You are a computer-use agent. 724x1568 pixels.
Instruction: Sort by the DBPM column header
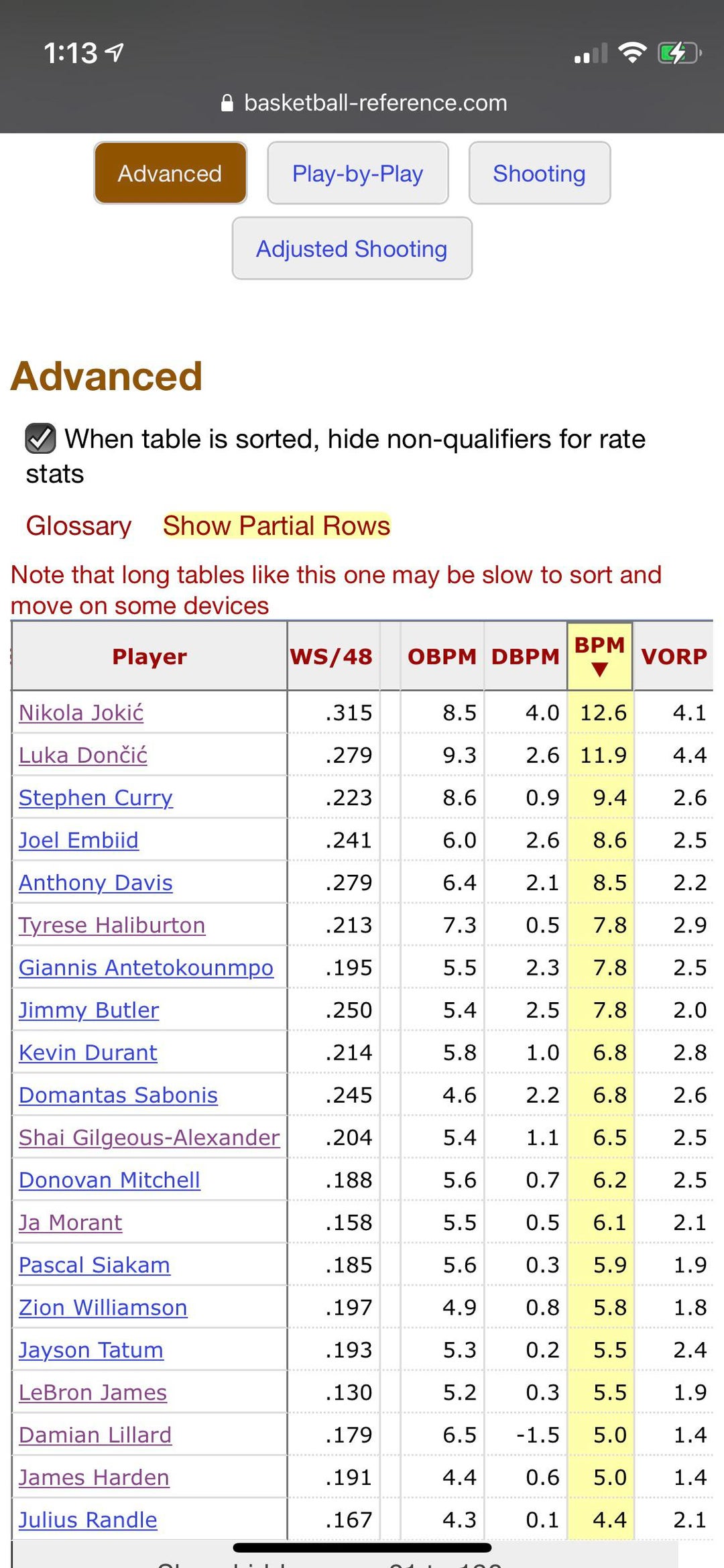(x=525, y=656)
